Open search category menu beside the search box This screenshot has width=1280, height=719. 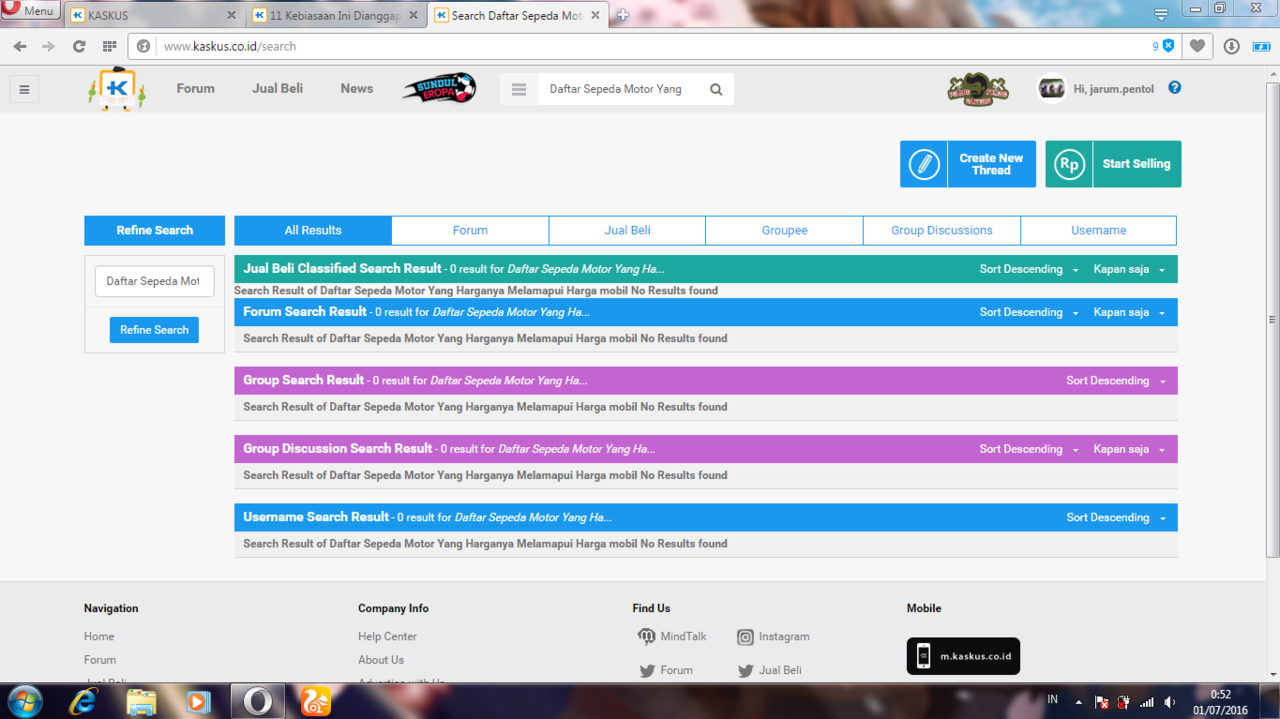point(518,89)
